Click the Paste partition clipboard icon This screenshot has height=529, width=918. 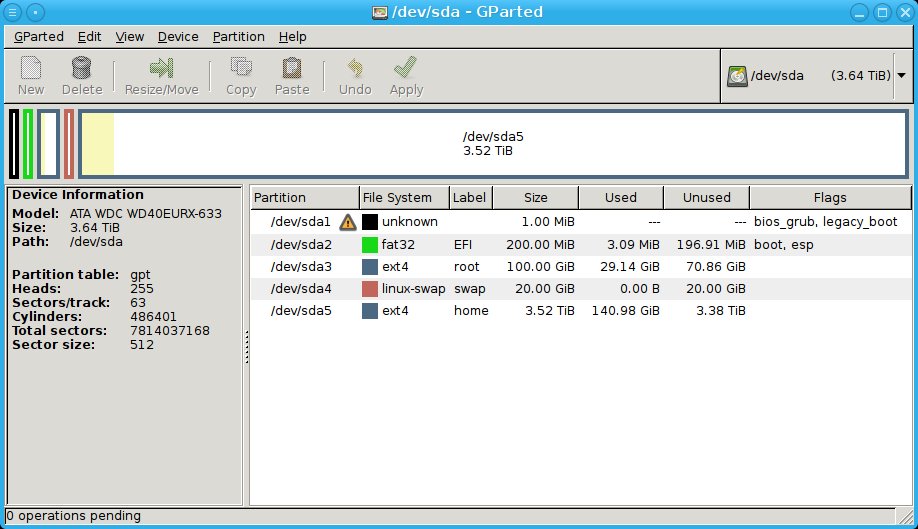[292, 68]
